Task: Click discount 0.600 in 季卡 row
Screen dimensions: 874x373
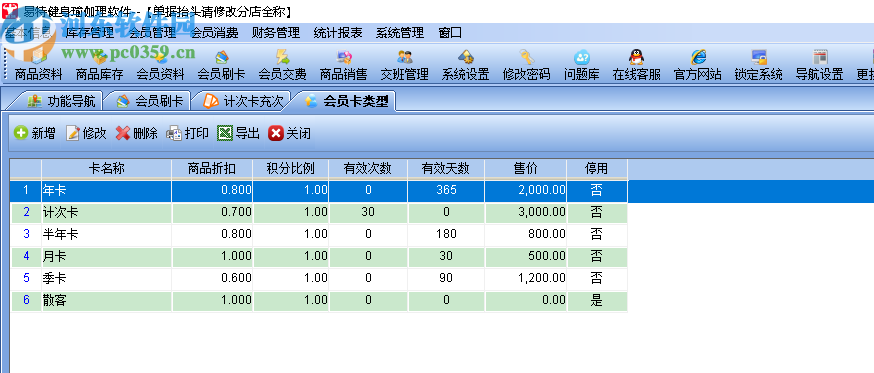Action: coord(212,278)
